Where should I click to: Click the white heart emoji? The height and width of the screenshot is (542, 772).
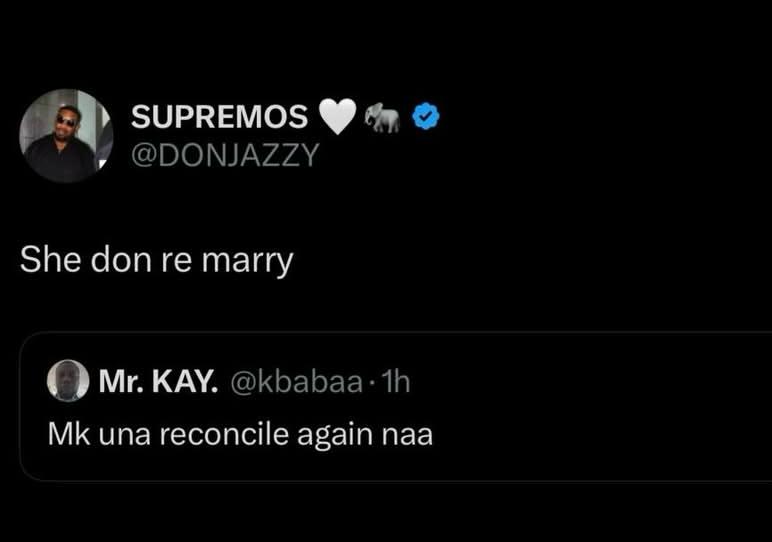(337, 119)
